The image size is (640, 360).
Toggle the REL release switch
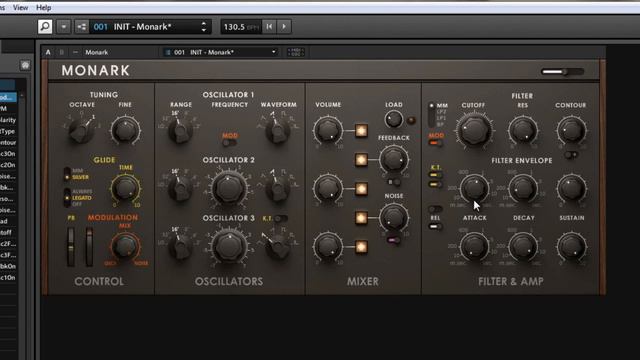click(436, 227)
